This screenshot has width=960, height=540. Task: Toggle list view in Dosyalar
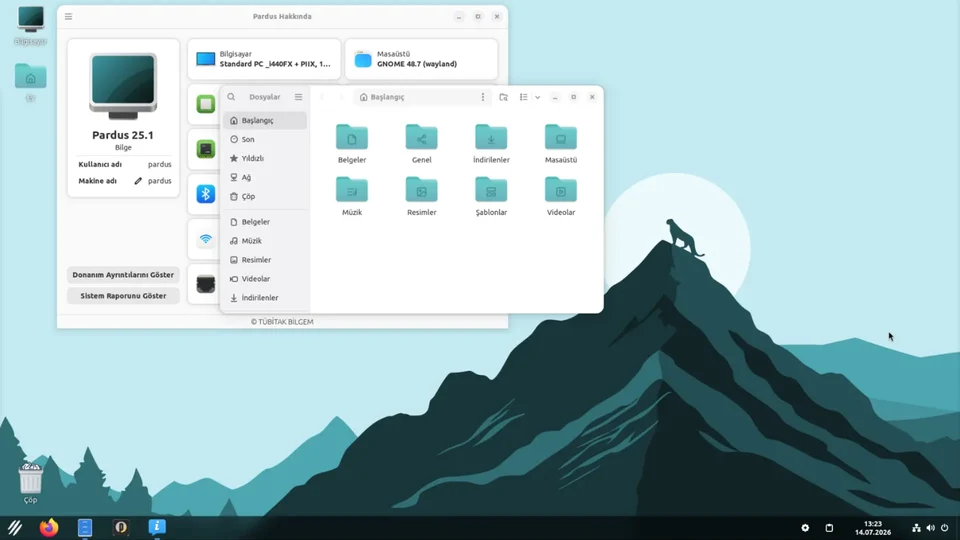[523, 97]
